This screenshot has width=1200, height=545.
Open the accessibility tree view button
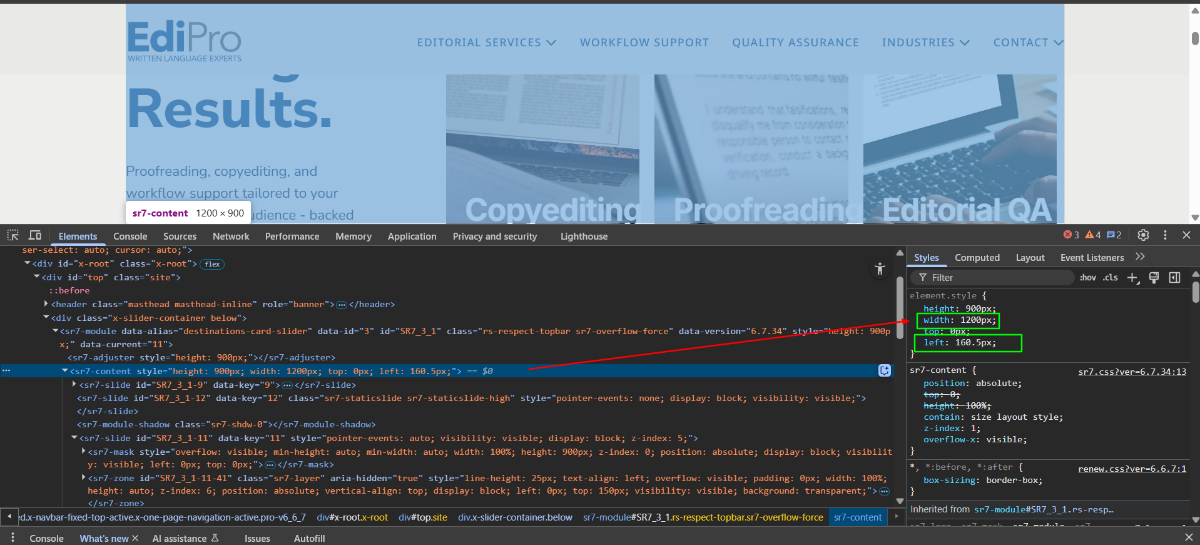(x=880, y=268)
